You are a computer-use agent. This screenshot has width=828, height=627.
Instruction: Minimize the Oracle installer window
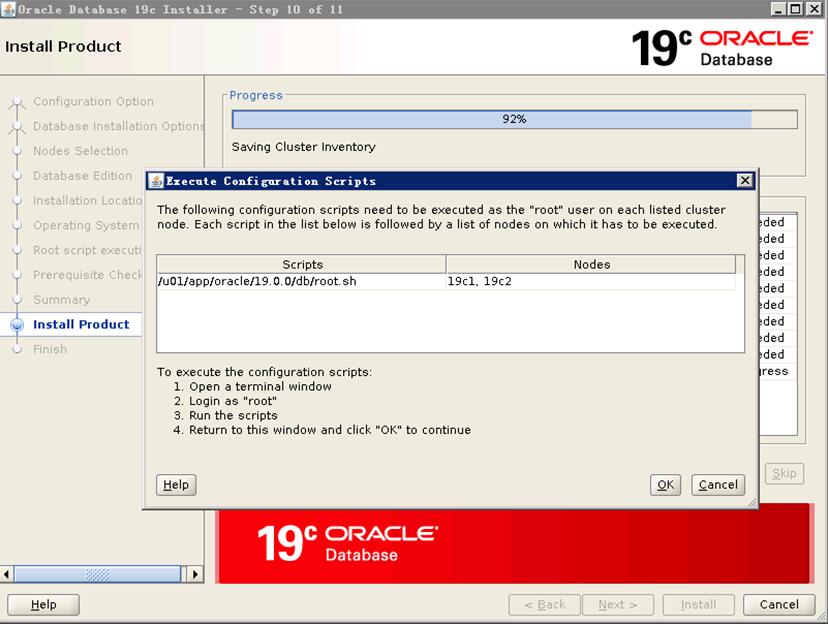[x=778, y=9]
